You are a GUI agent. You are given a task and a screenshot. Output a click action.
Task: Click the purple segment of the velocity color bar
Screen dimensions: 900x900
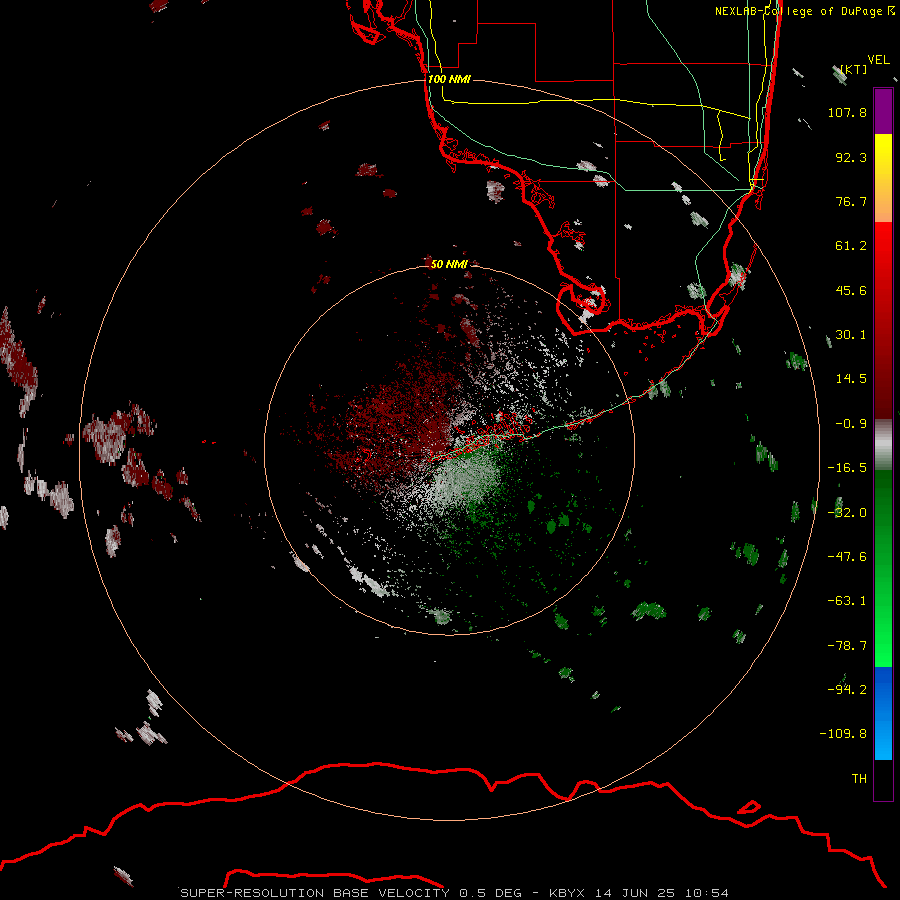[883, 111]
